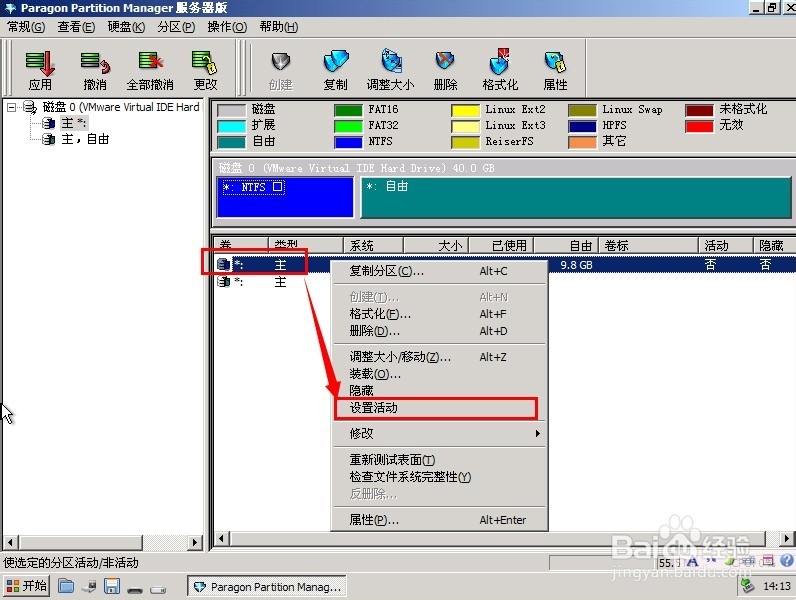Click the Undo All (全部撤消) icon
The width and height of the screenshot is (796, 600).
150,70
